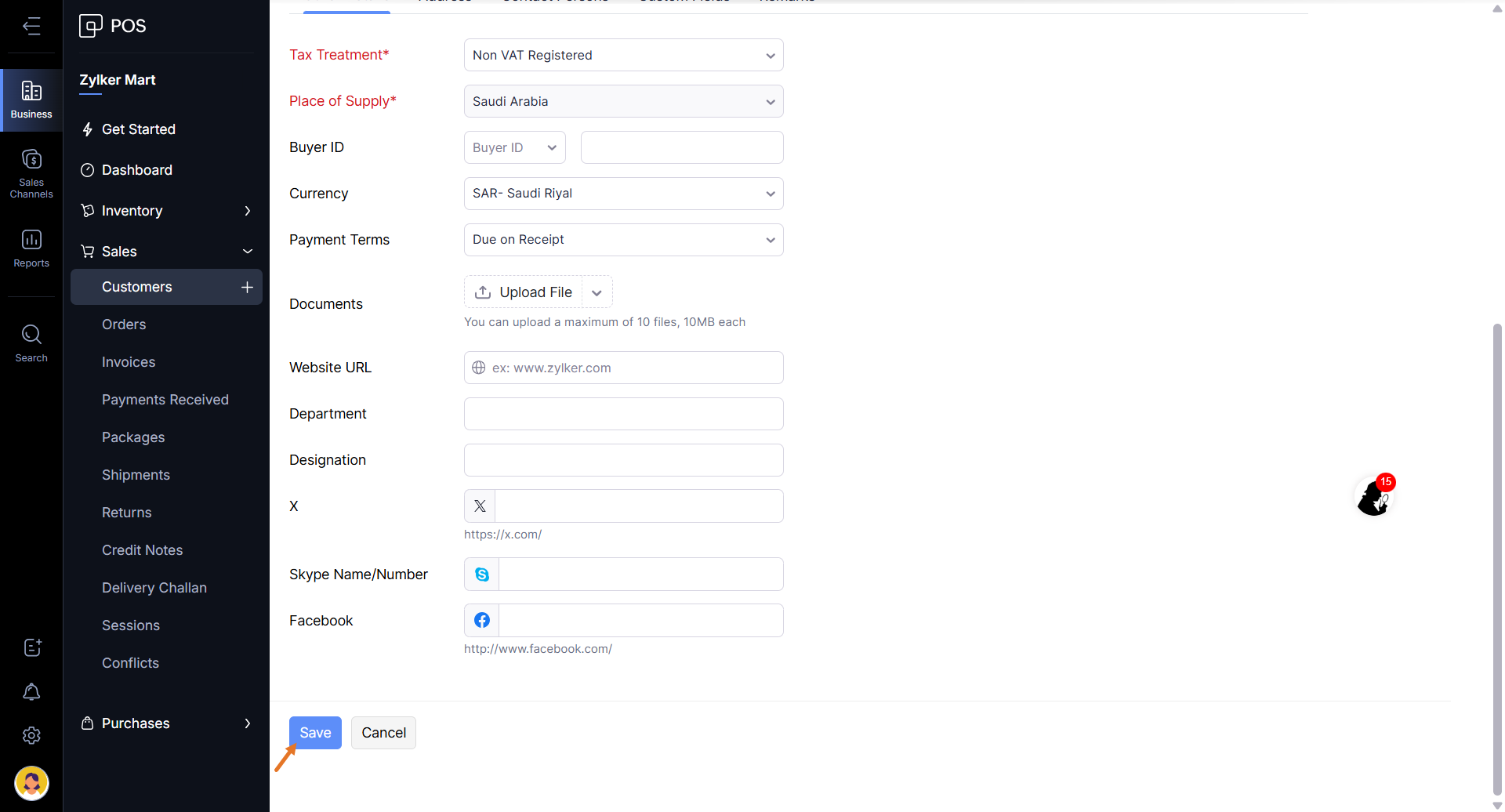Expand the Payment Terms dropdown

(623, 240)
